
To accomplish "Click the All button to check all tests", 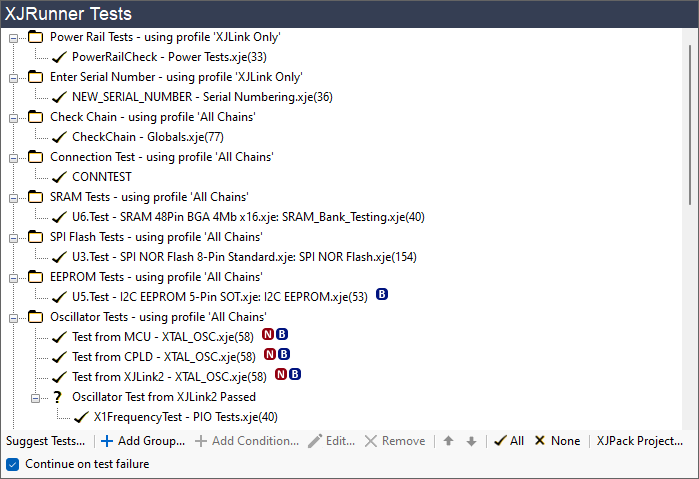I will point(508,441).
